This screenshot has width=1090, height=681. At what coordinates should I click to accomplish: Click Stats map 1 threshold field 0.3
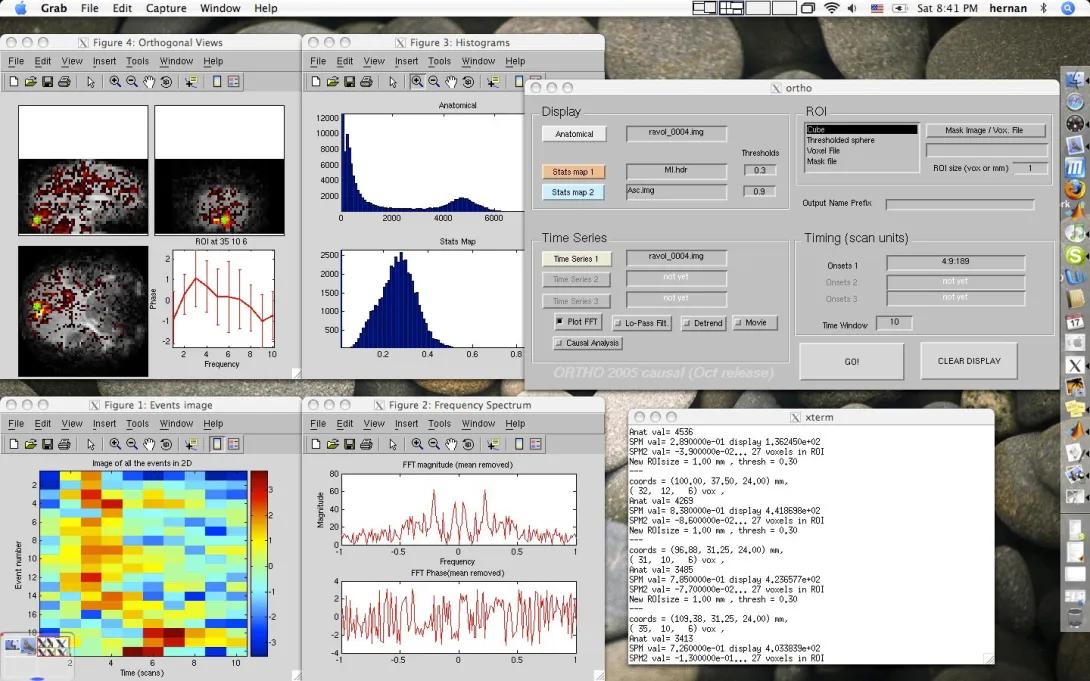tap(759, 170)
